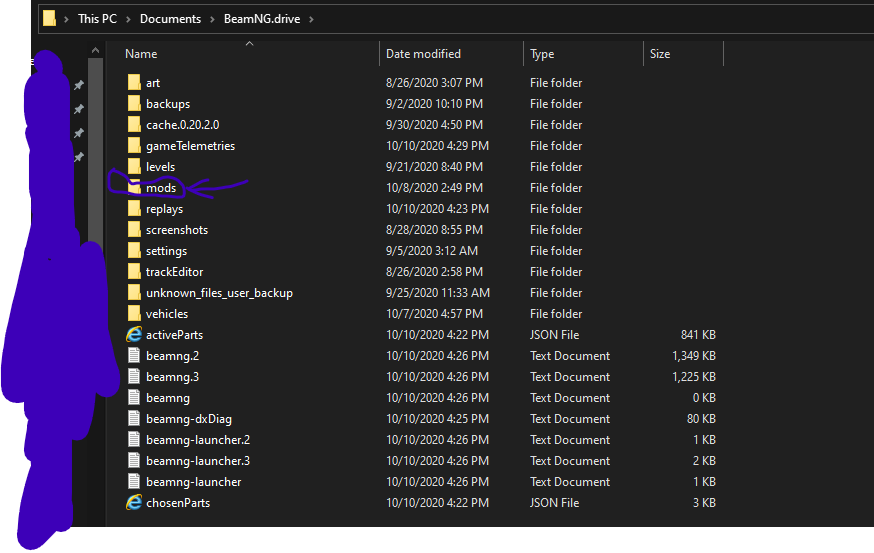Click the address bar folder icon
This screenshot has height=553, width=874.
pos(49,18)
